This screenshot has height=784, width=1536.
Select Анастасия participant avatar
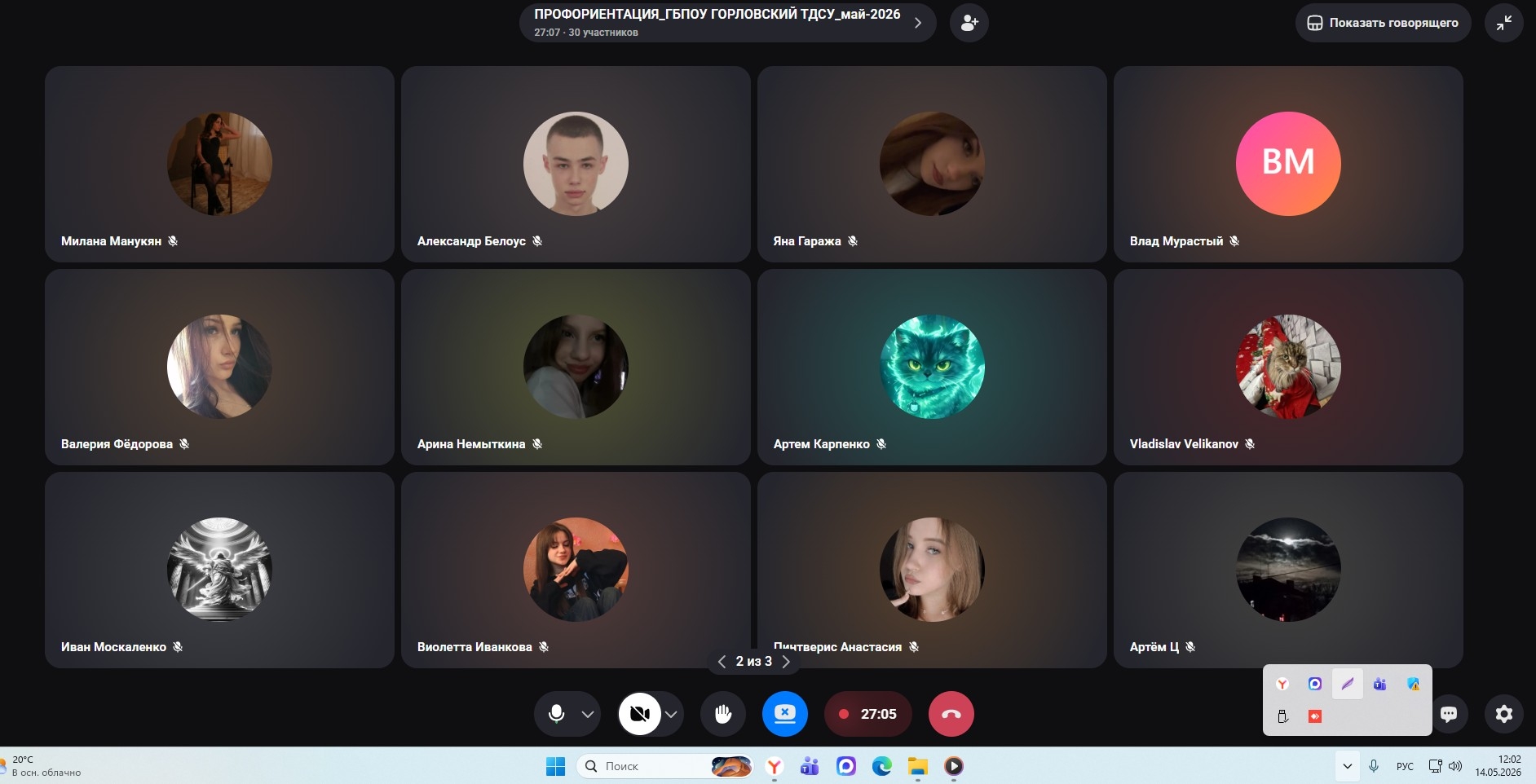(x=932, y=570)
